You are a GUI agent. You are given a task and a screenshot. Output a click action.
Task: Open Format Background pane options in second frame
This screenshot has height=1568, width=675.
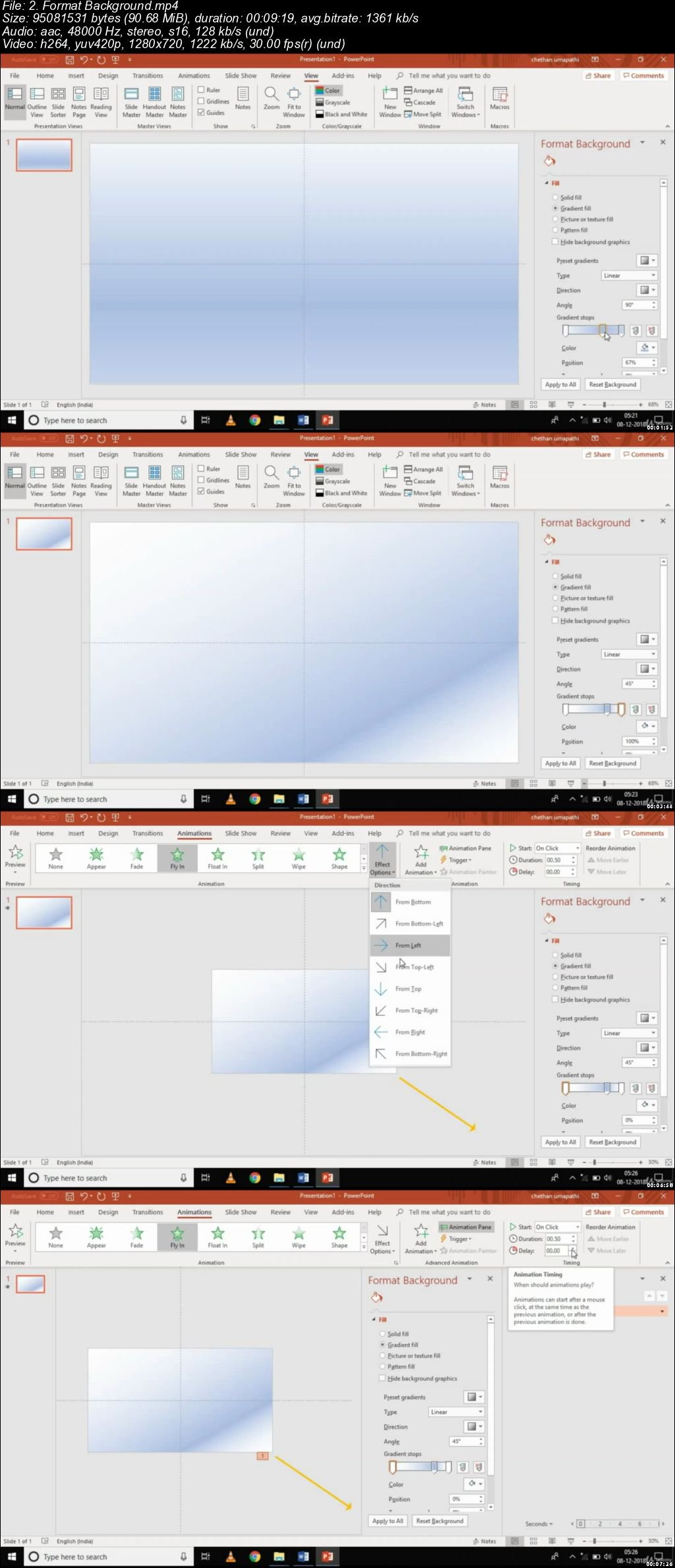point(643,521)
